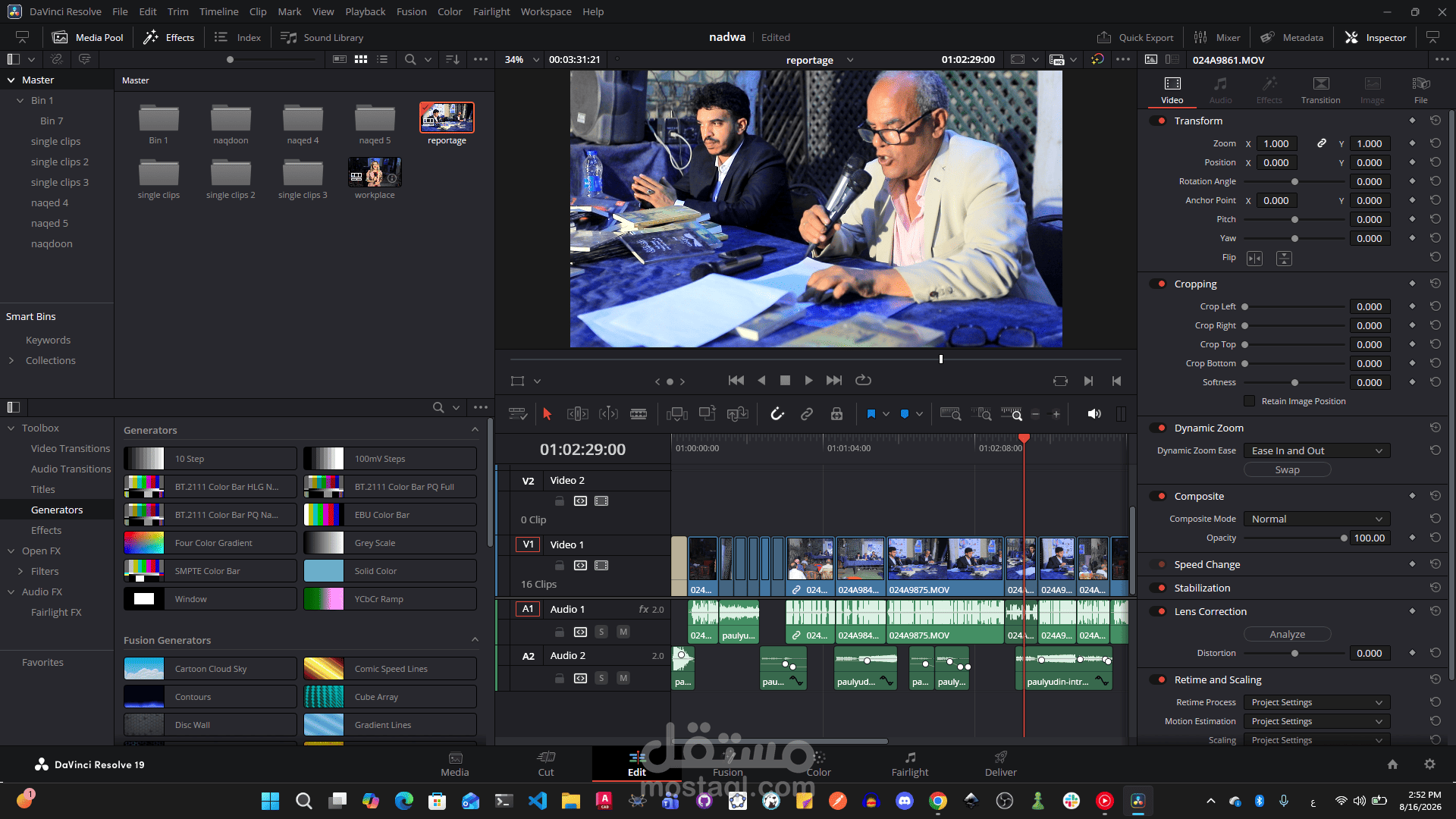Click the bypass color grades icon

point(1097,59)
